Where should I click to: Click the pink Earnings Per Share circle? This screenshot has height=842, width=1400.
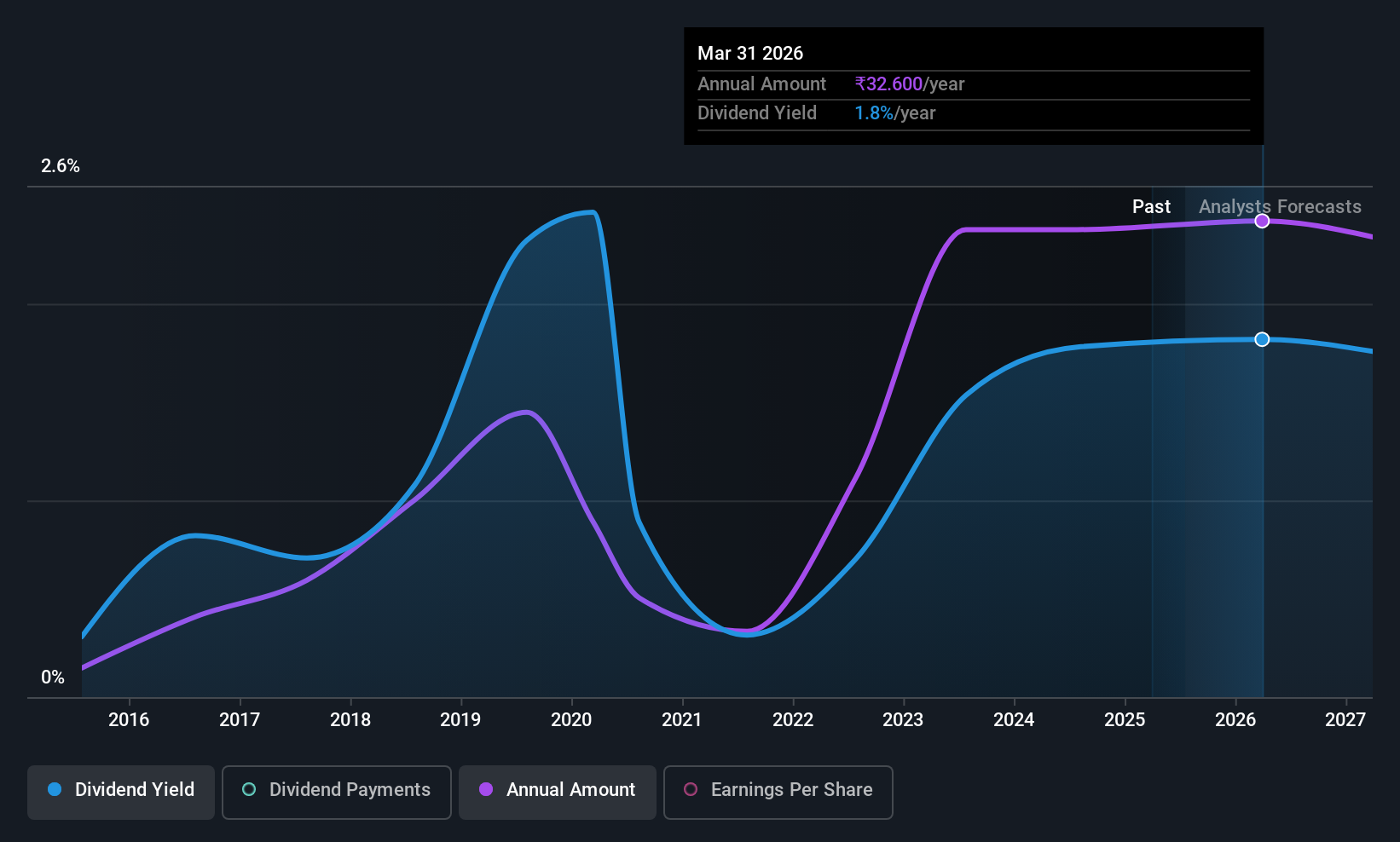point(691,789)
